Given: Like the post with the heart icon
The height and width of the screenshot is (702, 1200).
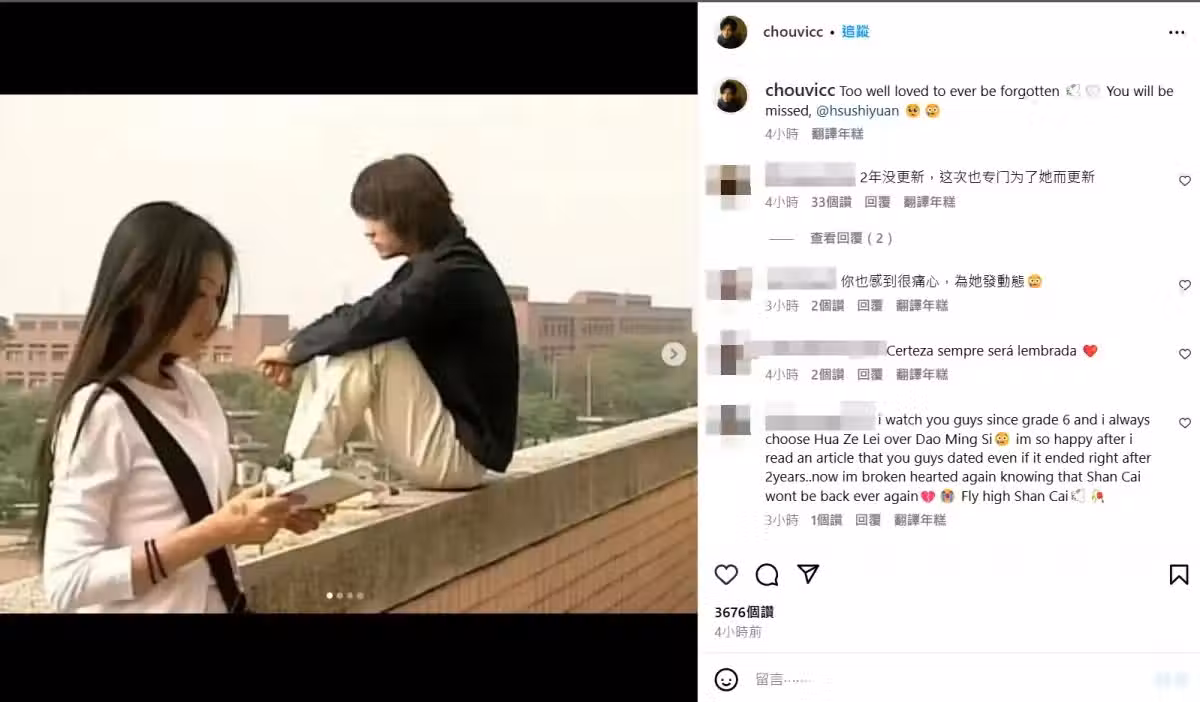Looking at the screenshot, I should 726,574.
